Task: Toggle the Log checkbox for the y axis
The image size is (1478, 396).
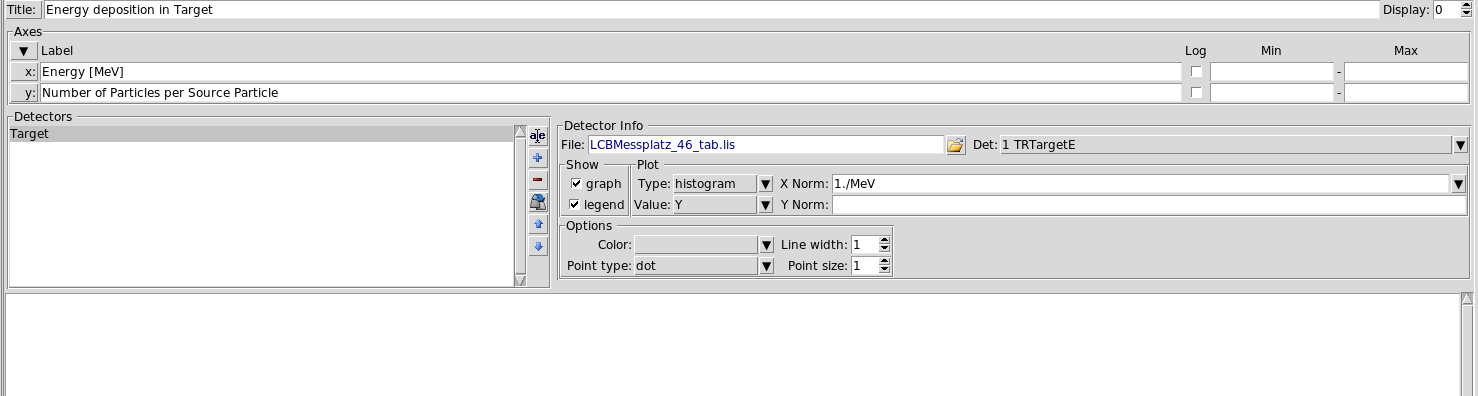Action: tap(1196, 93)
